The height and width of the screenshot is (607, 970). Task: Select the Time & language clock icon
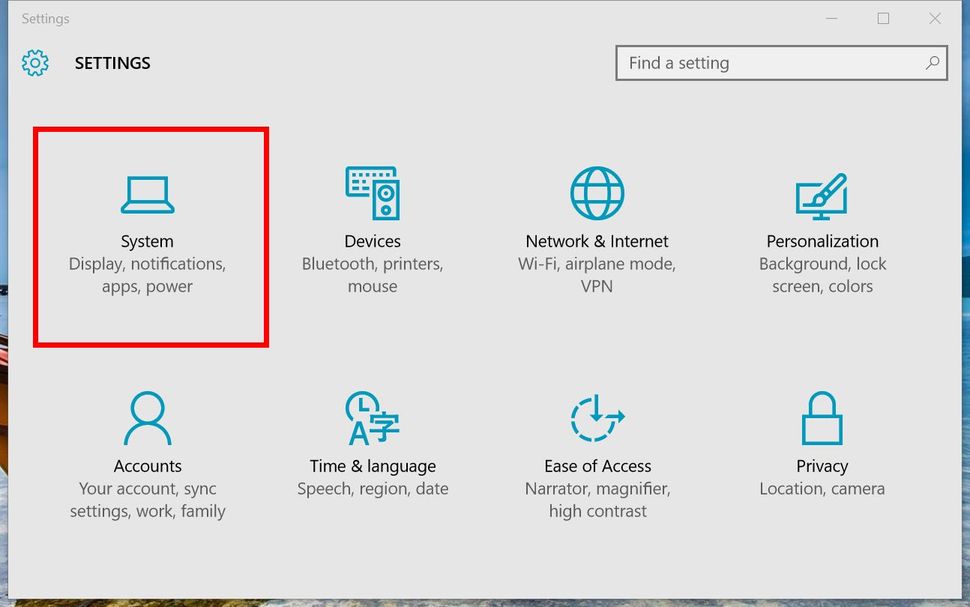point(372,416)
